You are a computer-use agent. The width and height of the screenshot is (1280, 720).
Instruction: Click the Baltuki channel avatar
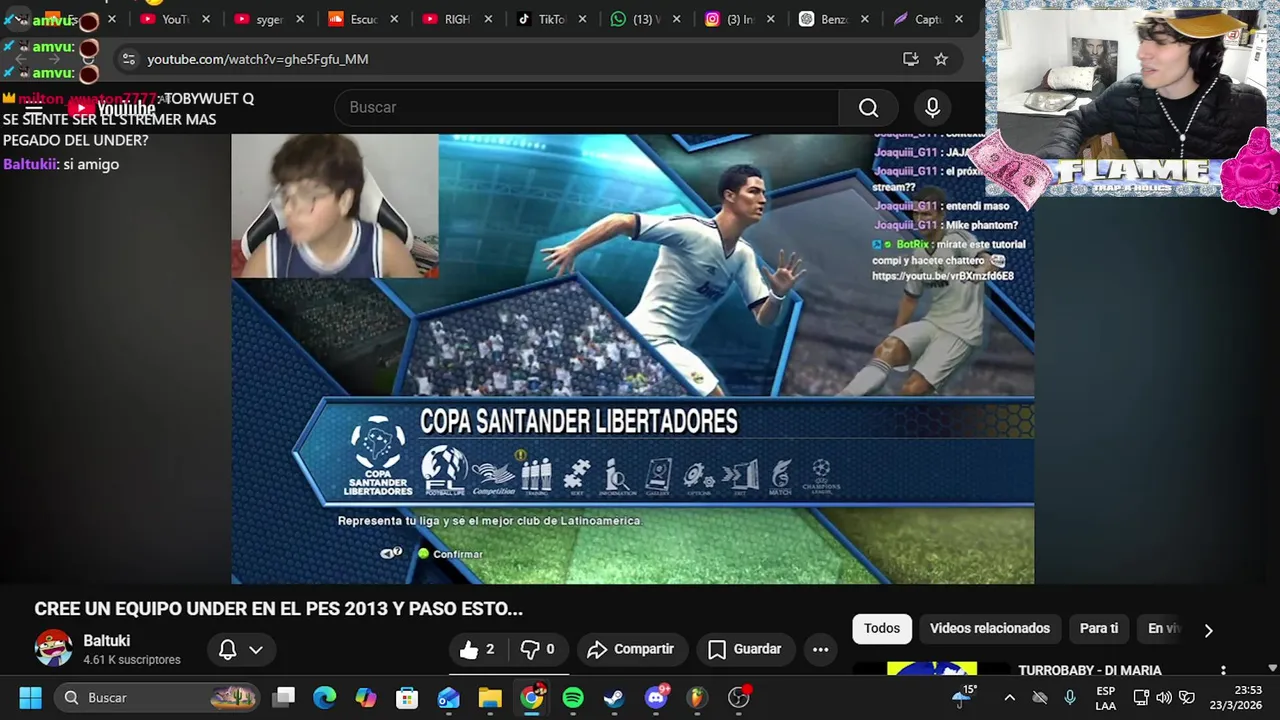(x=53, y=649)
